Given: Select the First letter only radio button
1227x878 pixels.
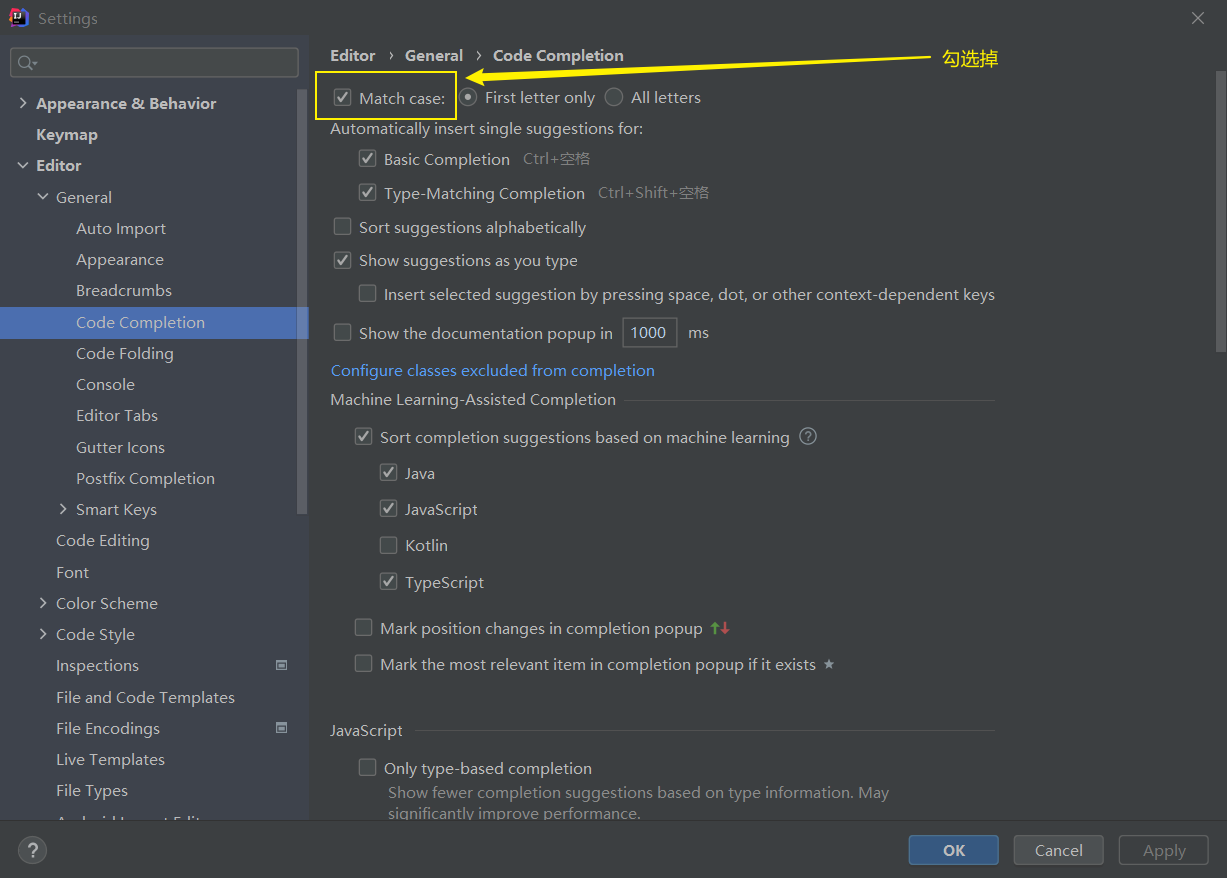Looking at the screenshot, I should pyautogui.click(x=468, y=97).
